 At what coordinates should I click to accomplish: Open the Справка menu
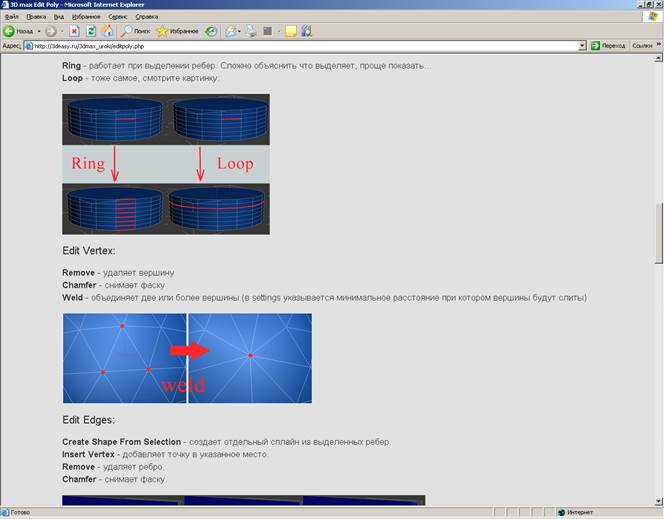coord(147,17)
